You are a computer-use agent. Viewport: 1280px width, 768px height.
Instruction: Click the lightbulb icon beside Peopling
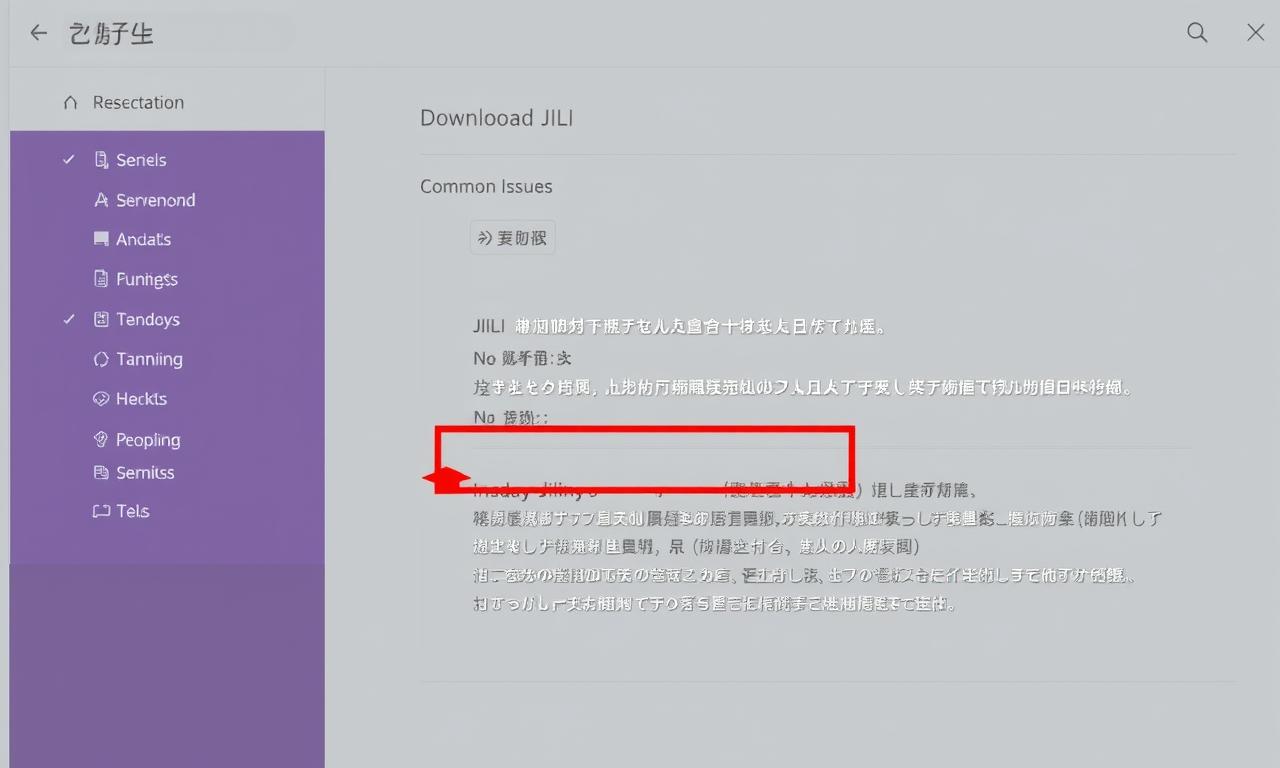(100, 439)
